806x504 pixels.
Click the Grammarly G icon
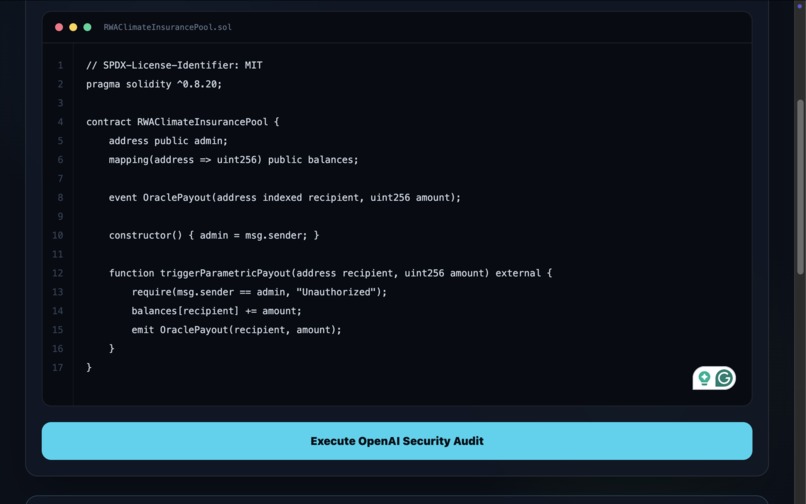point(724,378)
